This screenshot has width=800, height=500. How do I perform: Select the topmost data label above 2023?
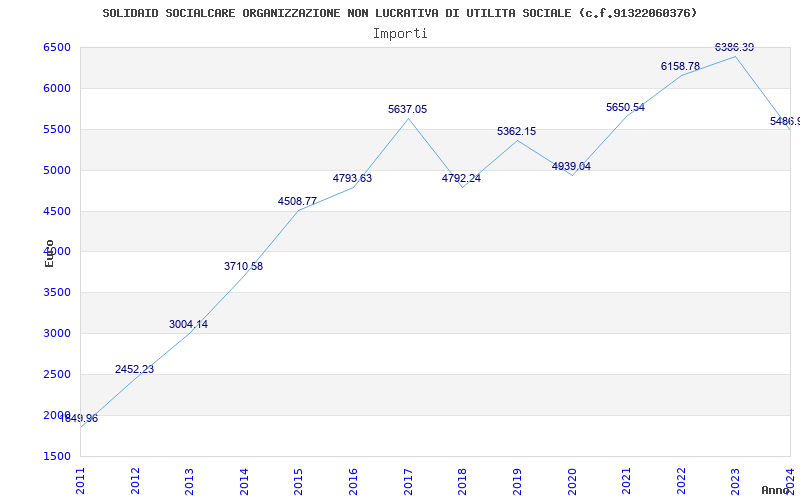coord(735,47)
